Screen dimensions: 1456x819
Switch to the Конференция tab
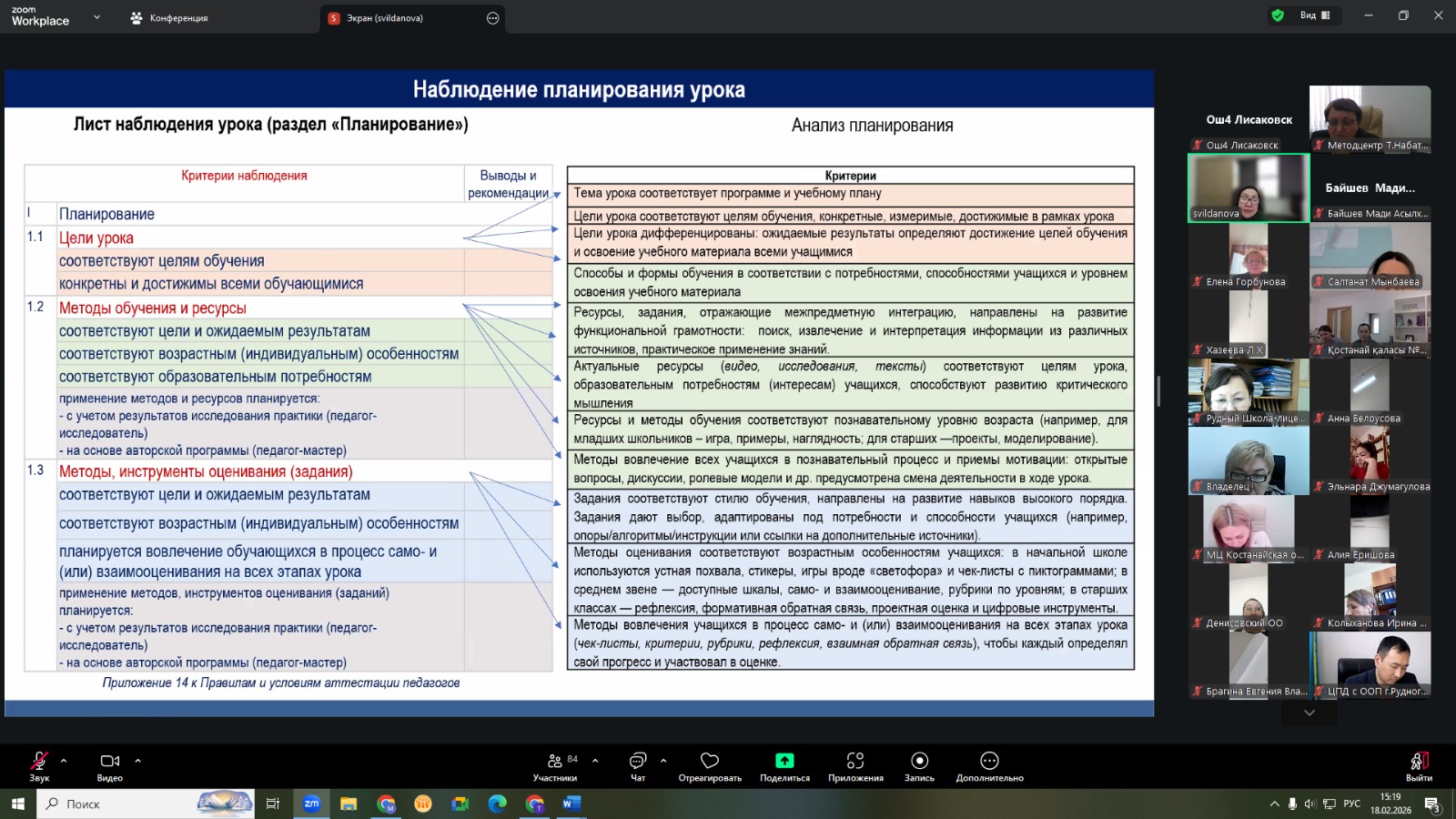(x=169, y=18)
